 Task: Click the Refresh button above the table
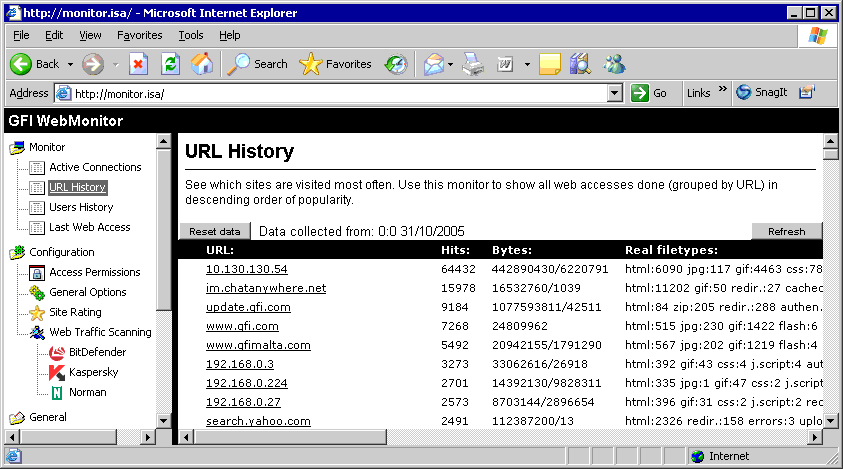point(787,231)
